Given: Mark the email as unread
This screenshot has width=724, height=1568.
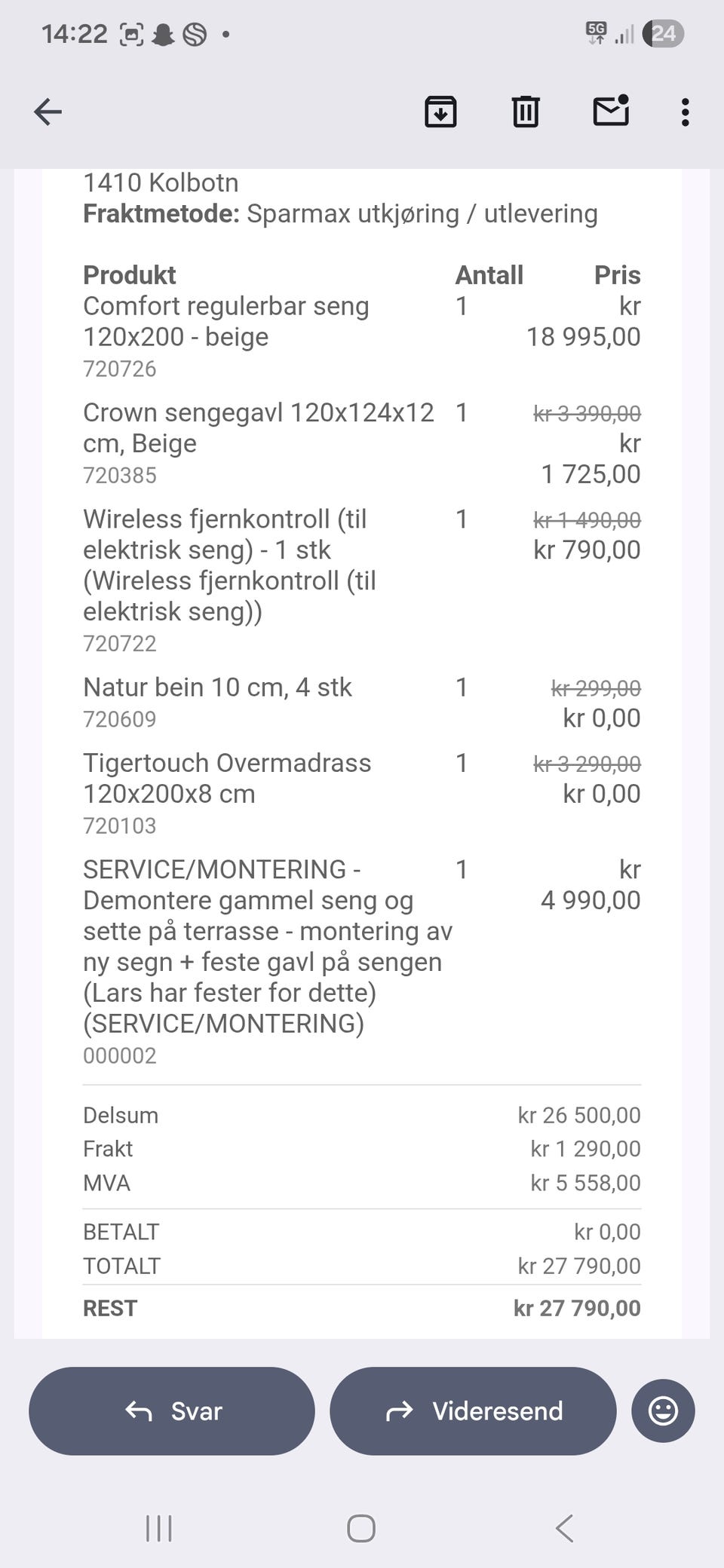Looking at the screenshot, I should pos(611,111).
